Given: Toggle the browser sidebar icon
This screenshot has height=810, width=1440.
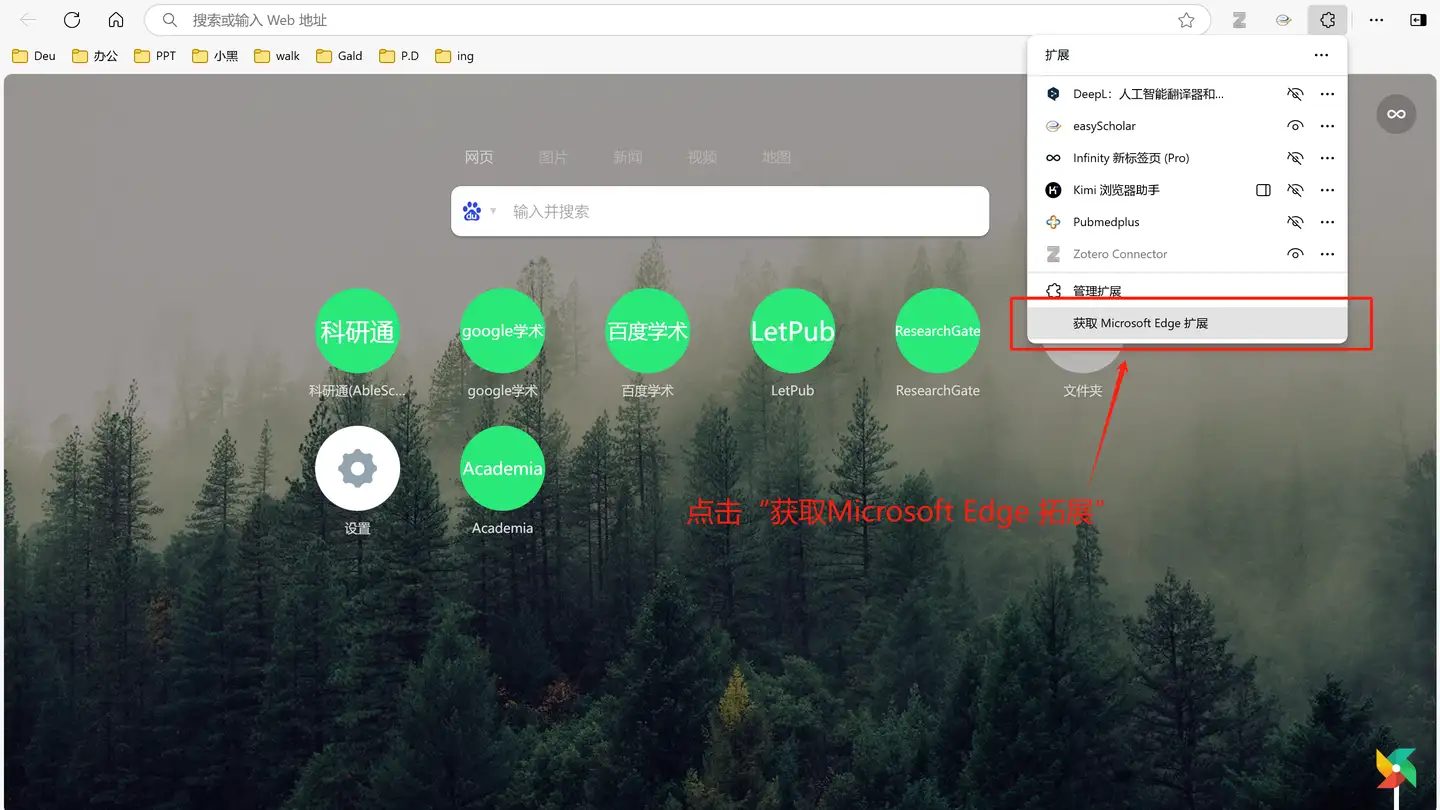Looking at the screenshot, I should (x=1418, y=20).
